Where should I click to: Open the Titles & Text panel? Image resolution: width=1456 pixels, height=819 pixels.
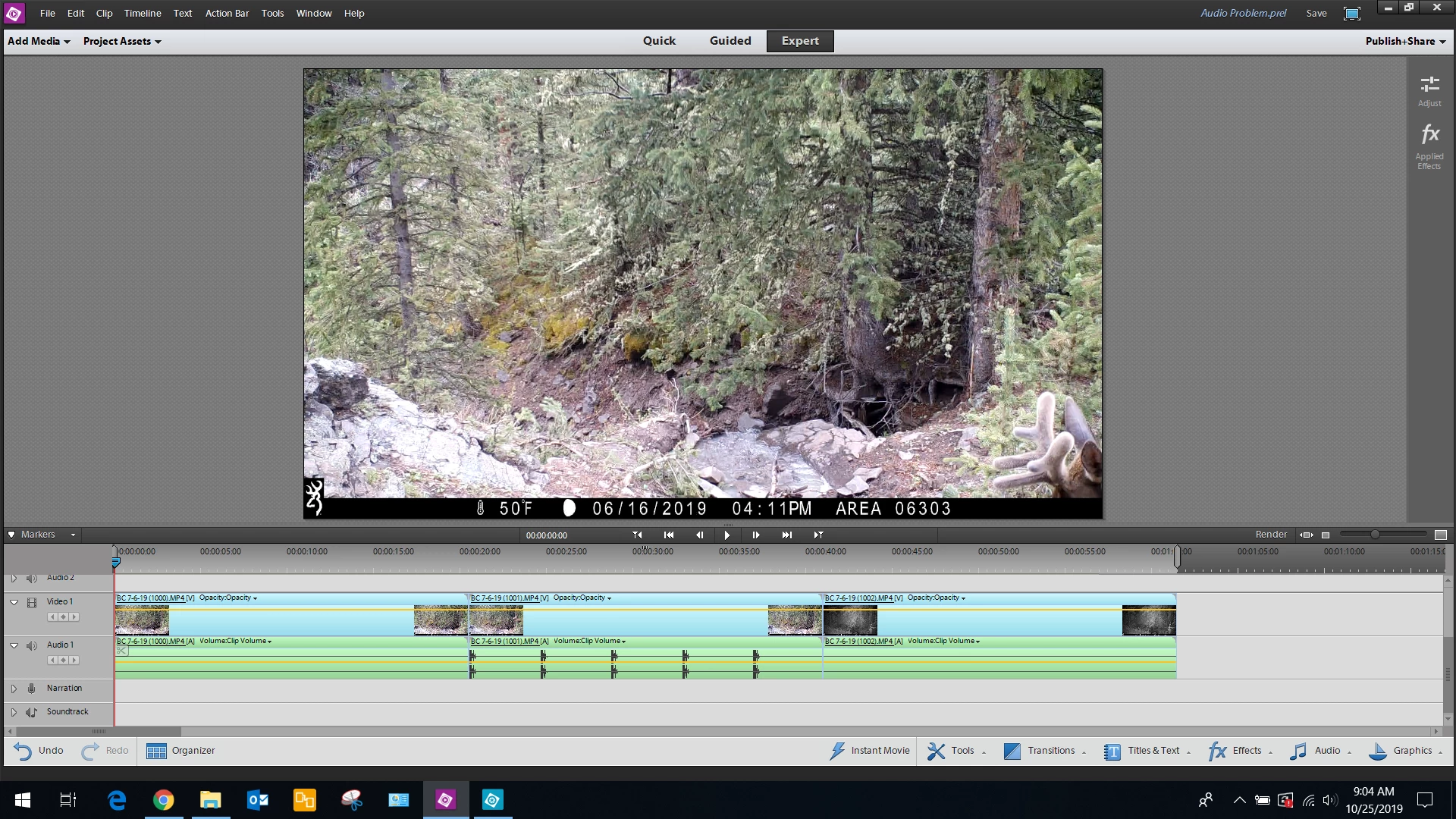click(x=1112, y=751)
